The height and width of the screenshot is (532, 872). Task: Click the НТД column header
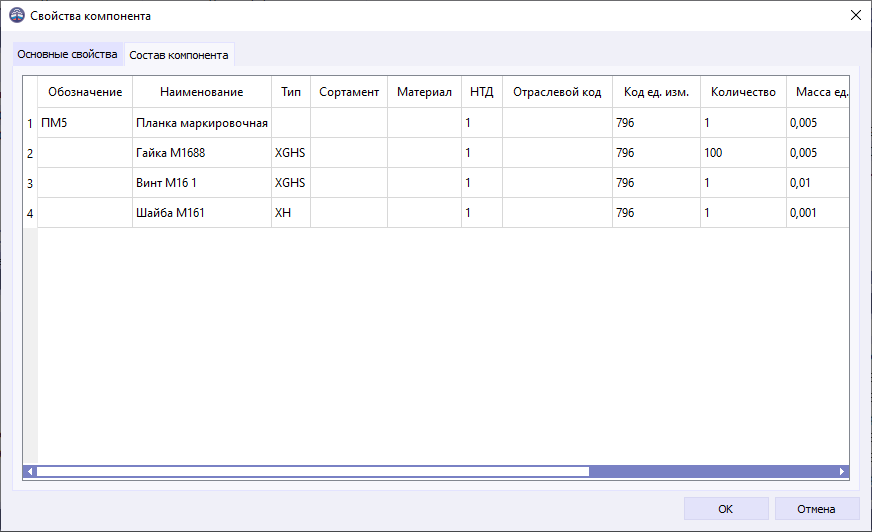(x=482, y=92)
